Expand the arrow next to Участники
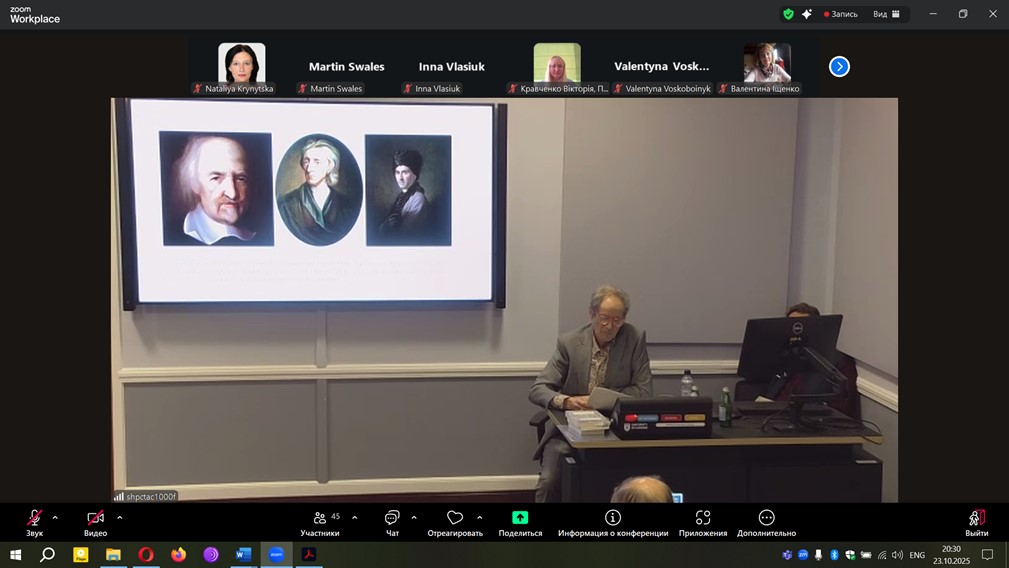Image resolution: width=1009 pixels, height=568 pixels. [354, 517]
